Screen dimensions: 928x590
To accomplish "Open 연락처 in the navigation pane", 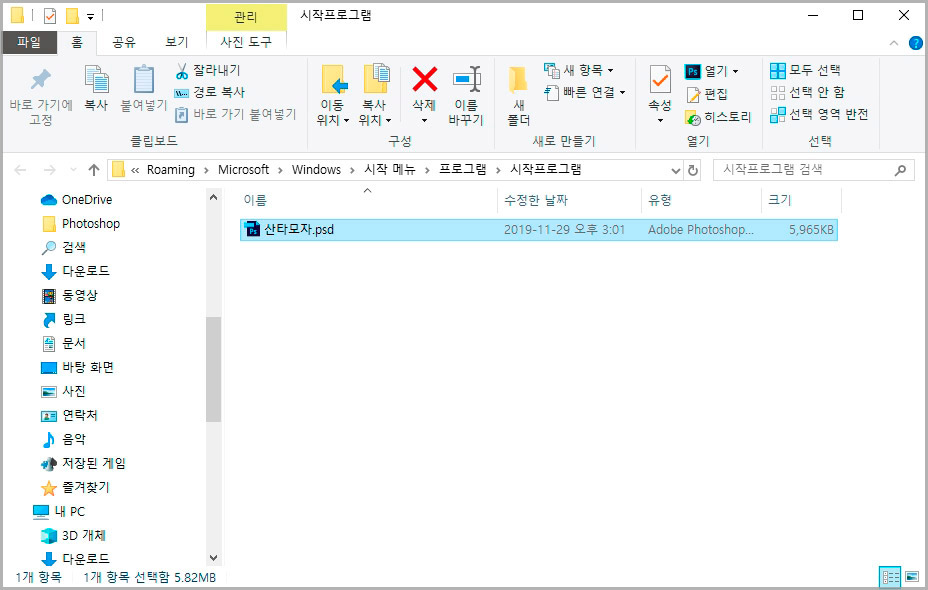I will click(x=69, y=415).
